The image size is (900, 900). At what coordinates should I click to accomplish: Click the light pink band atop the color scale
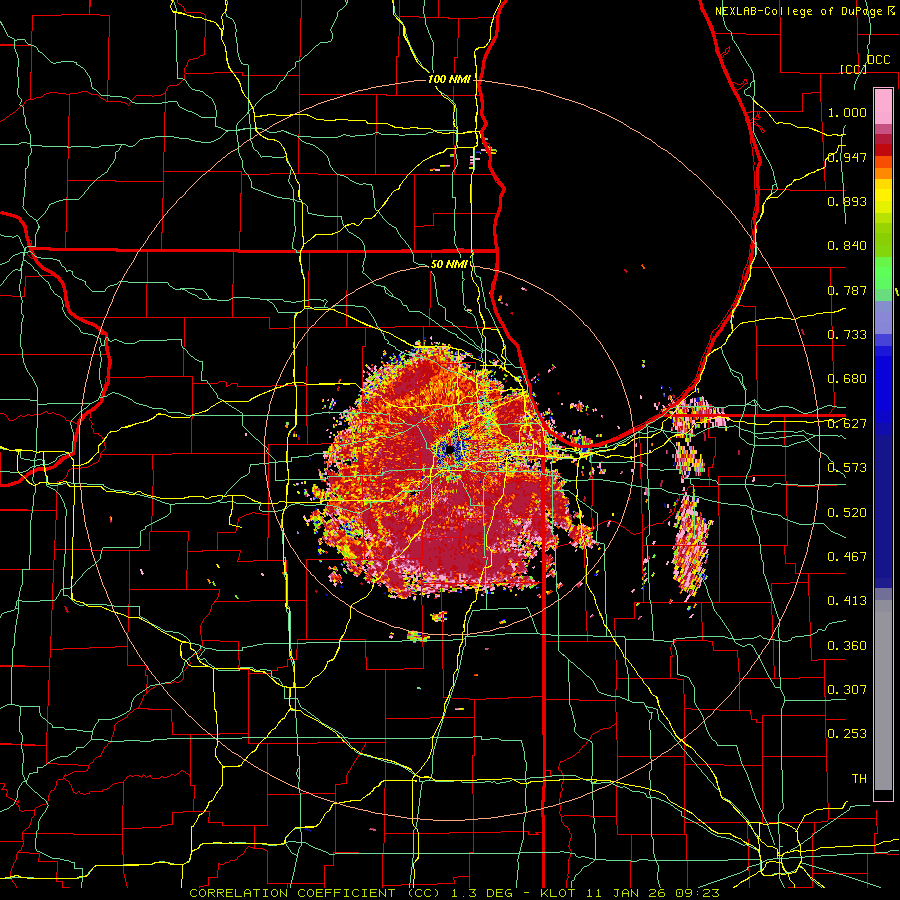point(883,106)
